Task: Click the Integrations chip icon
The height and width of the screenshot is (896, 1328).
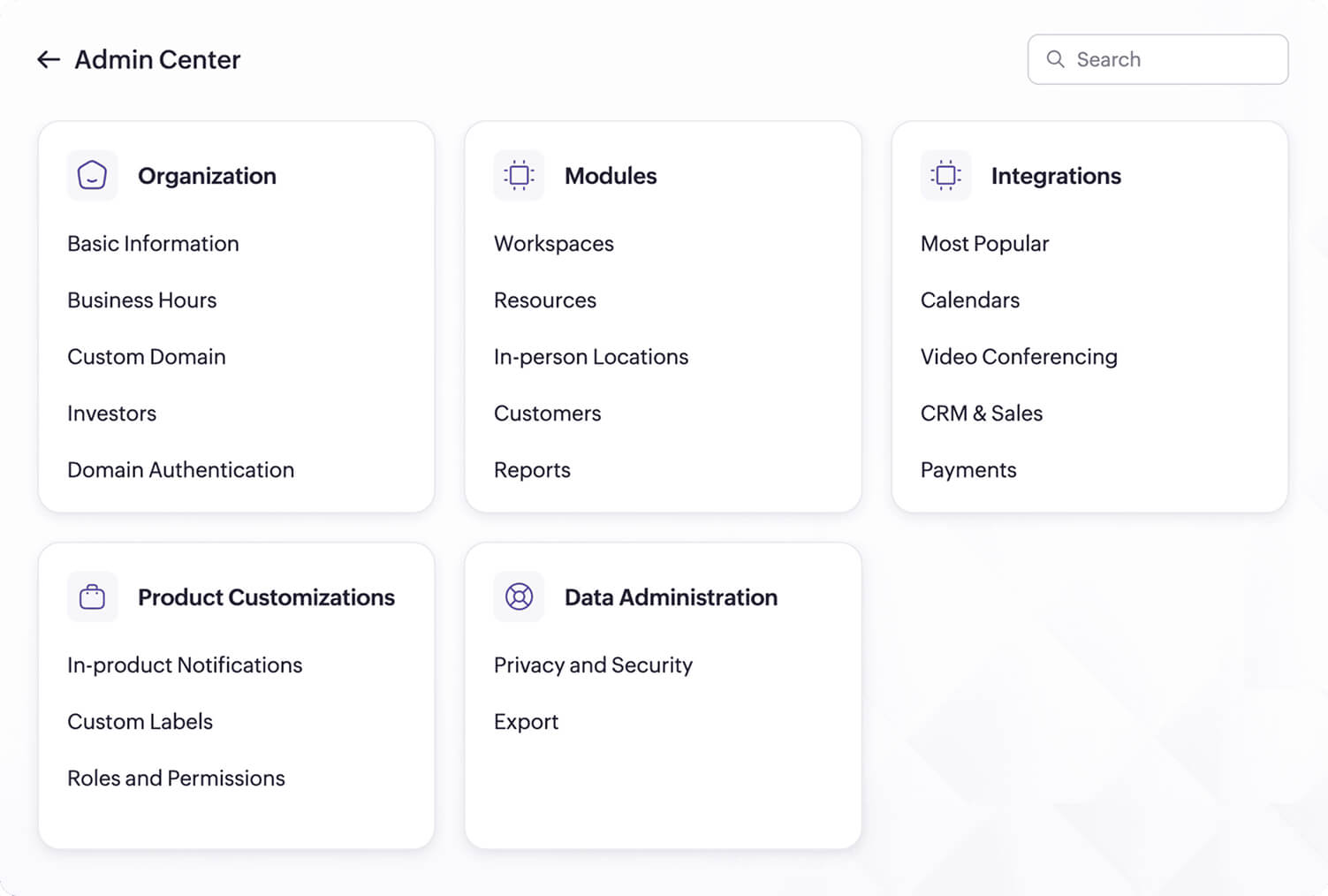Action: pos(945,175)
